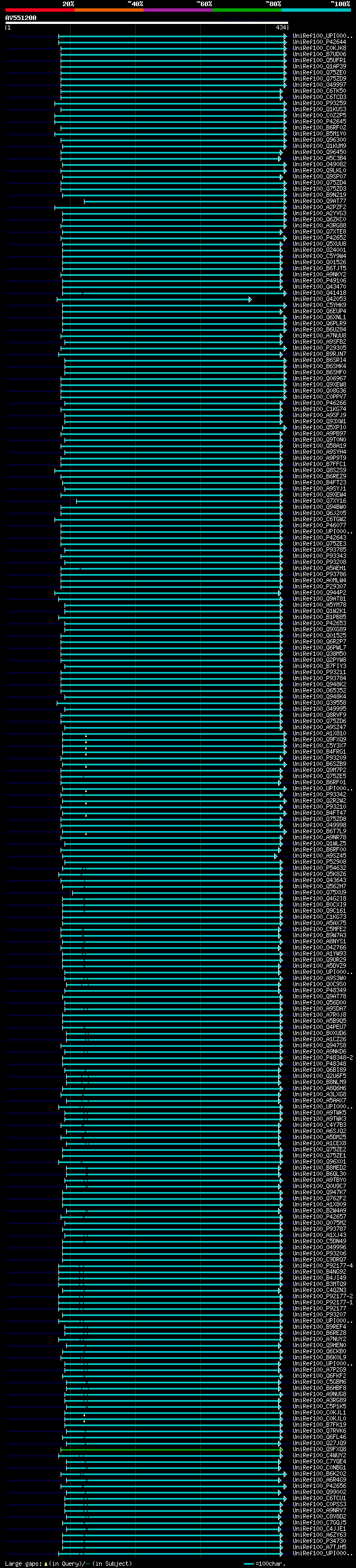356x1568 pixels.
Task: Select hit label UniRef100_B9N219
Action: [319, 195]
